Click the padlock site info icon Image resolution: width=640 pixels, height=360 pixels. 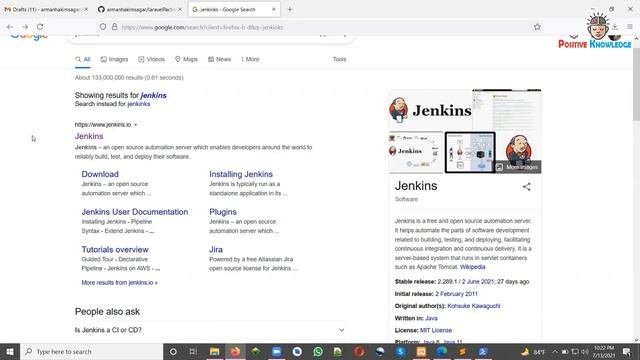click(x=115, y=27)
